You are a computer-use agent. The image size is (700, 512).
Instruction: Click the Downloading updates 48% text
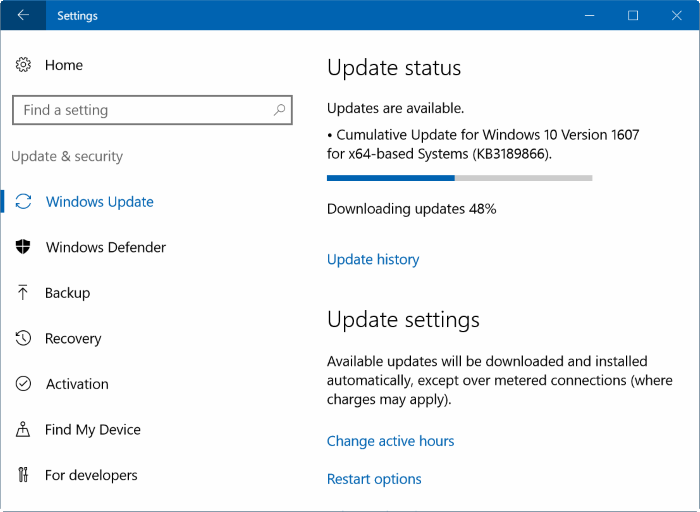click(411, 209)
